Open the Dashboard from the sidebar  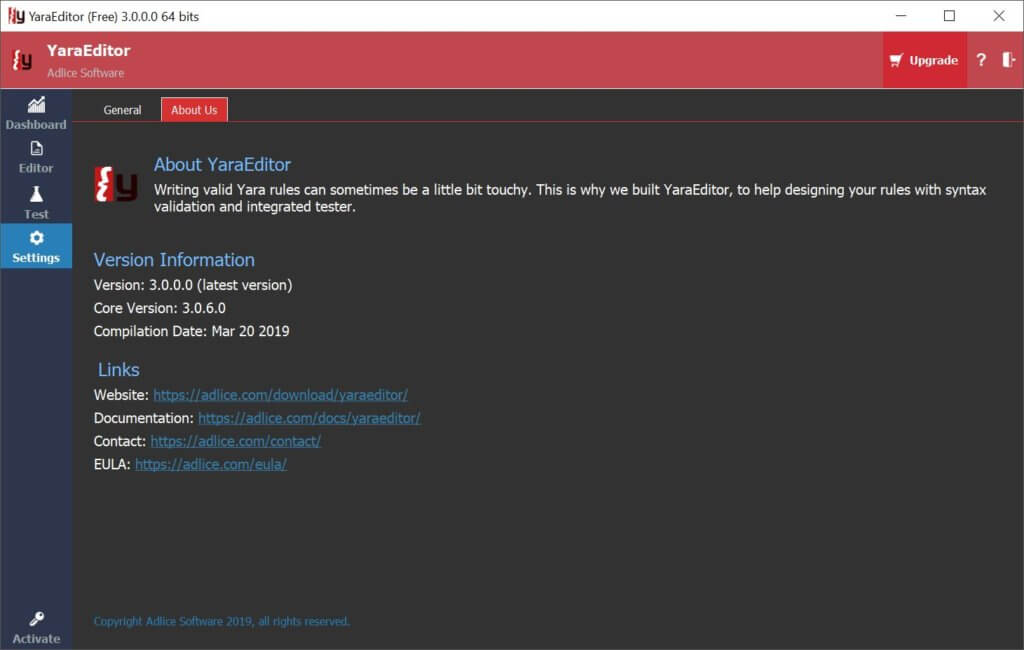point(36,113)
